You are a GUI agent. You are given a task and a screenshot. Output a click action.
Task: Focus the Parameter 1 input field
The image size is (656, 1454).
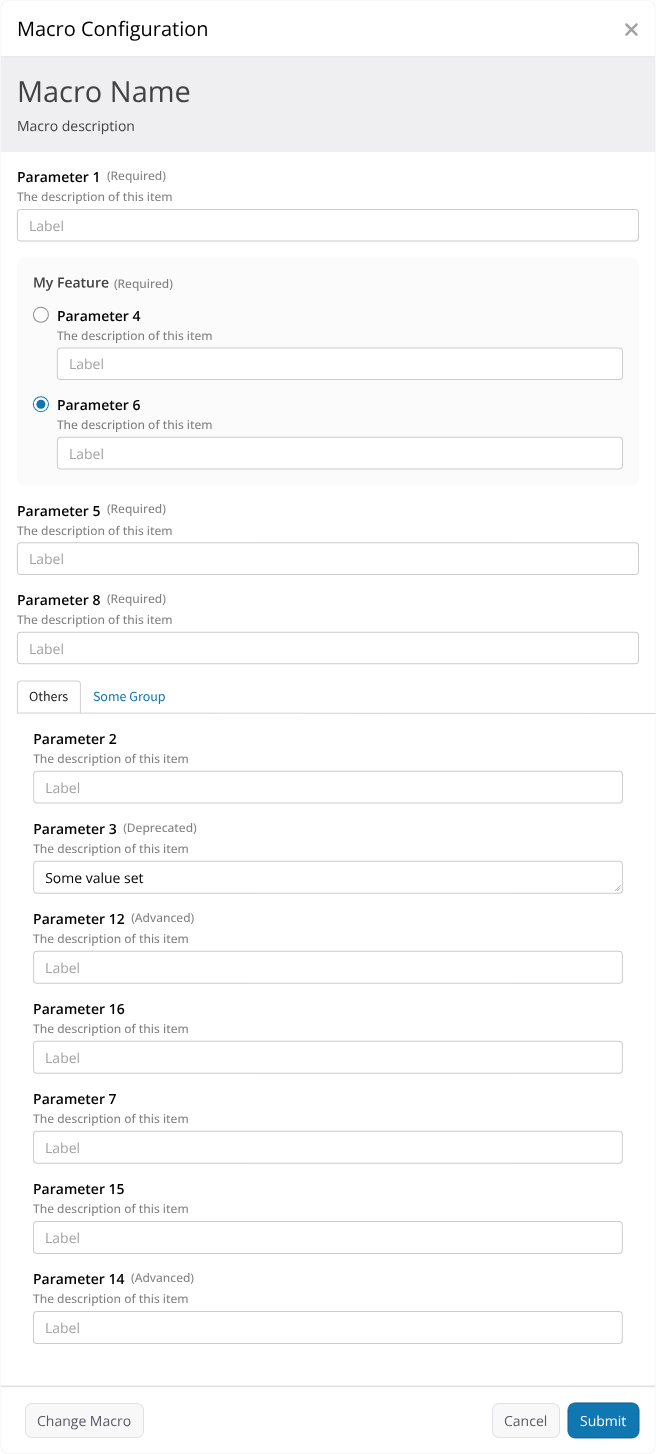pyautogui.click(x=328, y=225)
